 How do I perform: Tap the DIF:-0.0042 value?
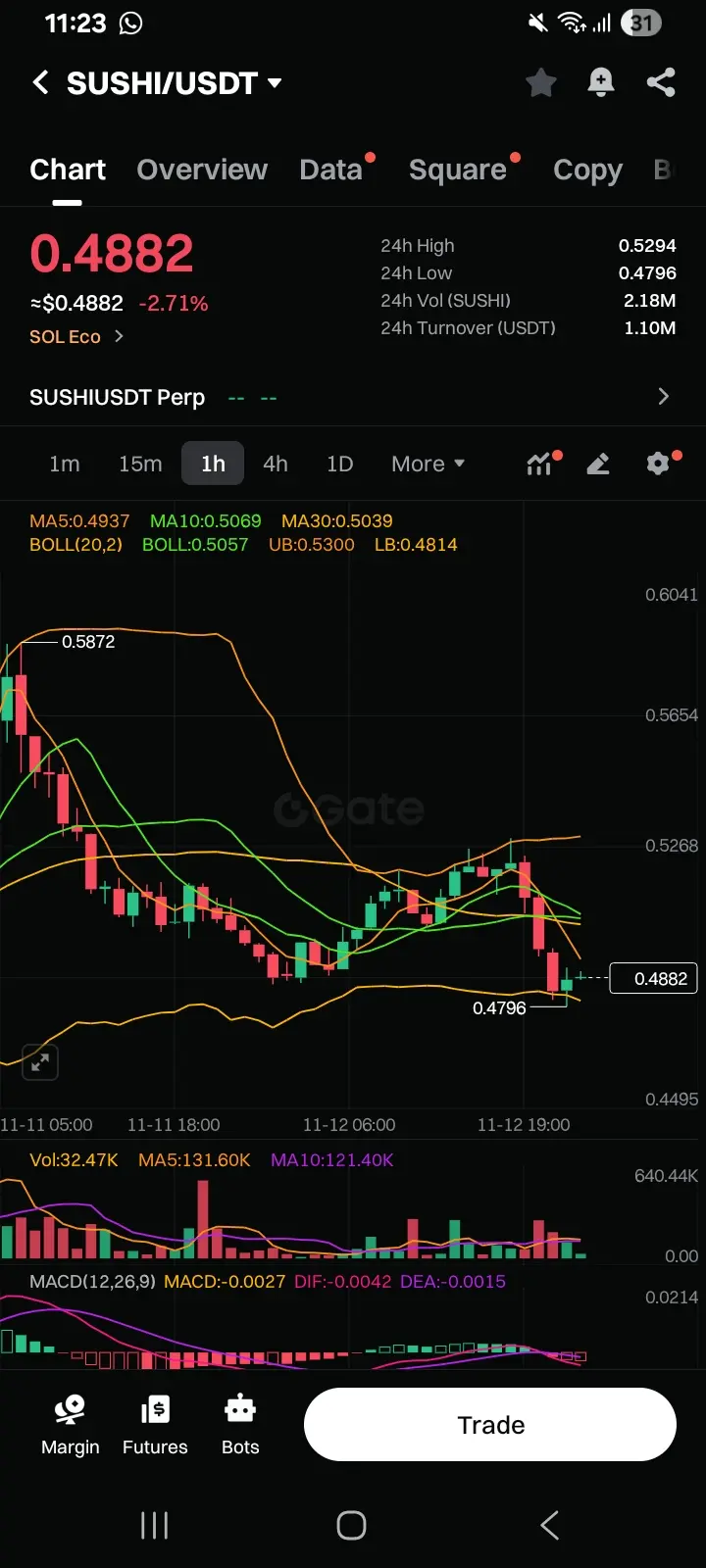[x=342, y=1281]
